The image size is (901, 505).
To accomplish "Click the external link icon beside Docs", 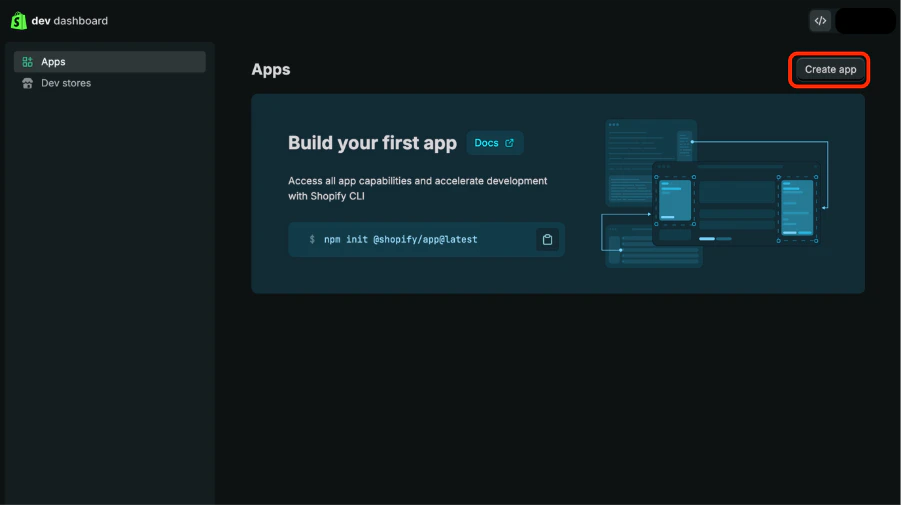I will coord(509,143).
